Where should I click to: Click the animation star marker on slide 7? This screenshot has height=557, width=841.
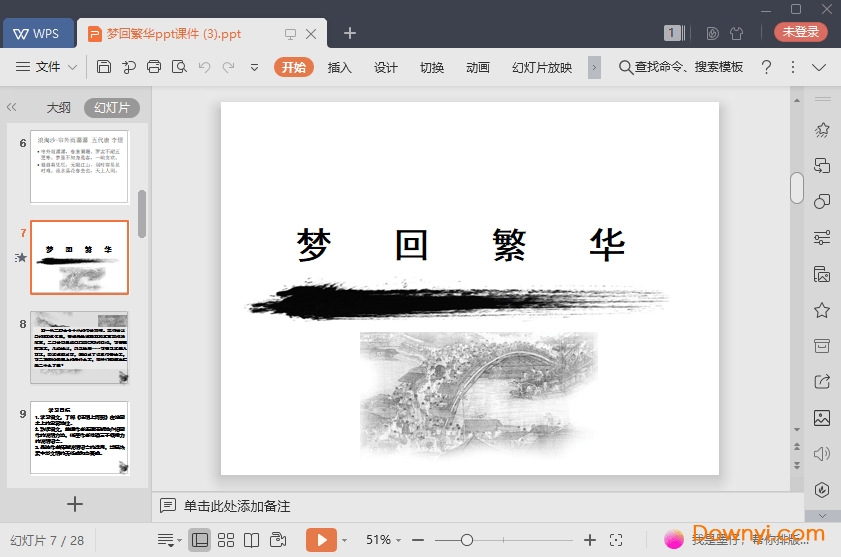21,258
